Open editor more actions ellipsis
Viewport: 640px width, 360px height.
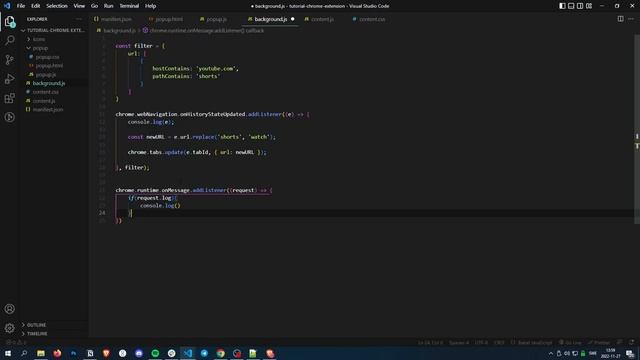[x=631, y=19]
